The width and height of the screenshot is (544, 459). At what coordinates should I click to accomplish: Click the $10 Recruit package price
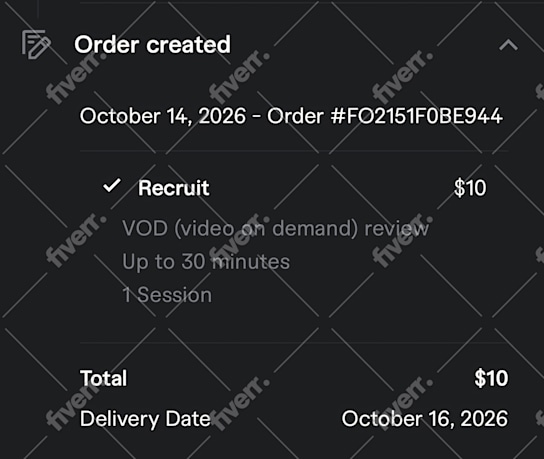click(470, 188)
